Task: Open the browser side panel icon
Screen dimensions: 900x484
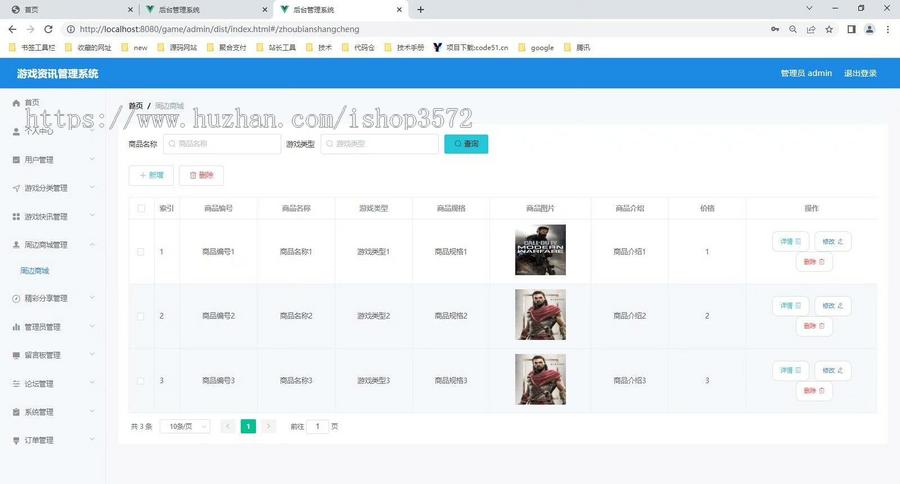Action: (x=851, y=29)
